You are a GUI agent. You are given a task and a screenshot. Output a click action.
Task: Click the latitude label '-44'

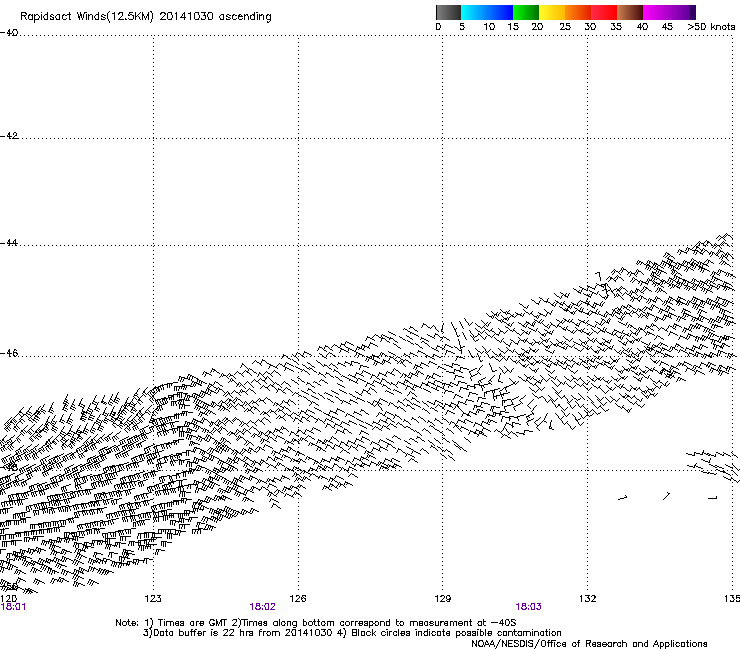point(9,243)
